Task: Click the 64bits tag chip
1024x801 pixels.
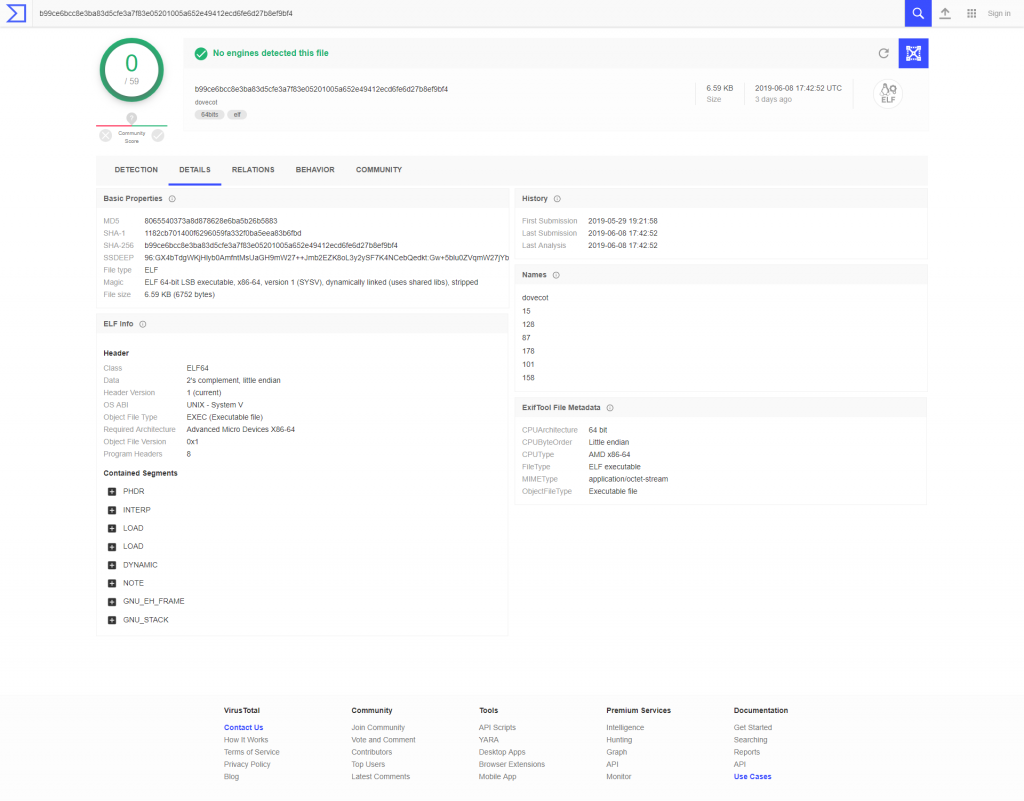Action: point(210,115)
